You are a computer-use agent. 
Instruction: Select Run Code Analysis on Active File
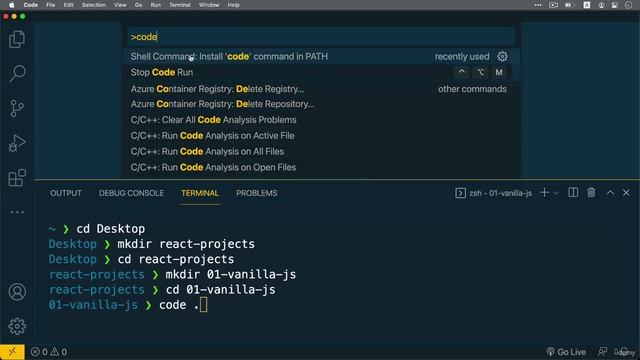[321, 136]
